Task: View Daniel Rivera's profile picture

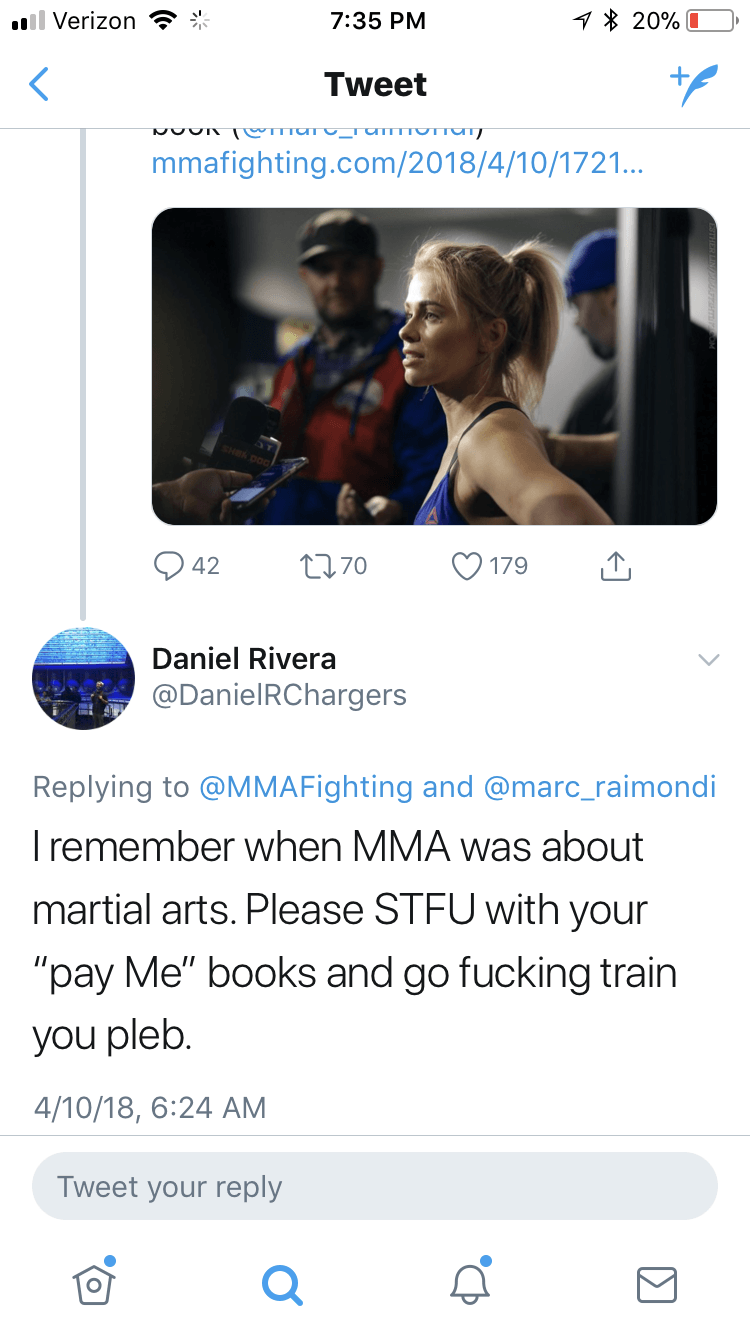Action: point(84,679)
